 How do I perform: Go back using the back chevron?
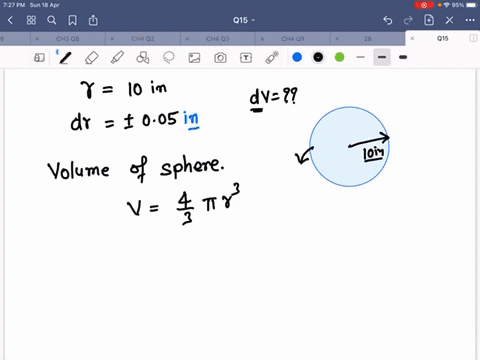10,20
